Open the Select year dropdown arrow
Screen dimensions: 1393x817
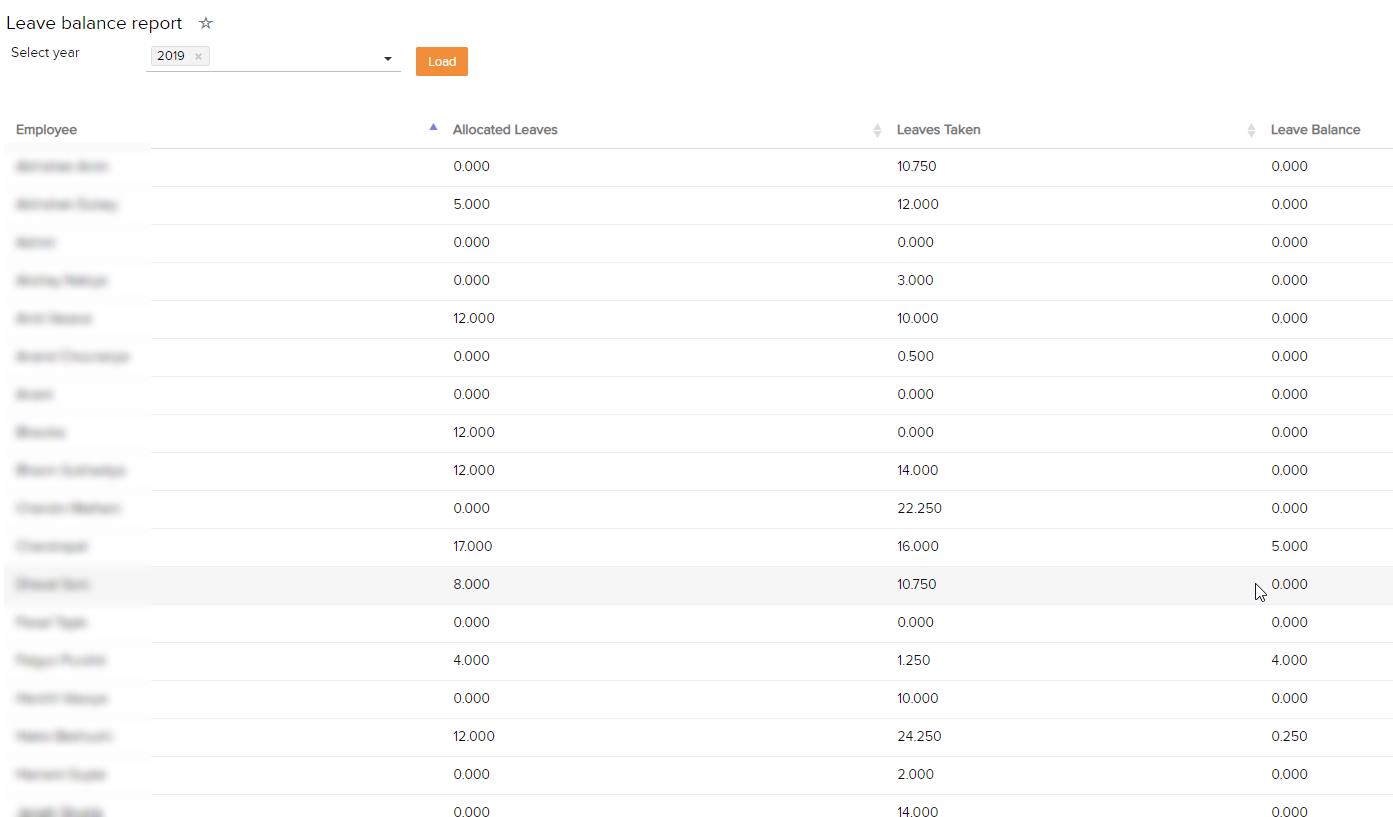click(388, 59)
